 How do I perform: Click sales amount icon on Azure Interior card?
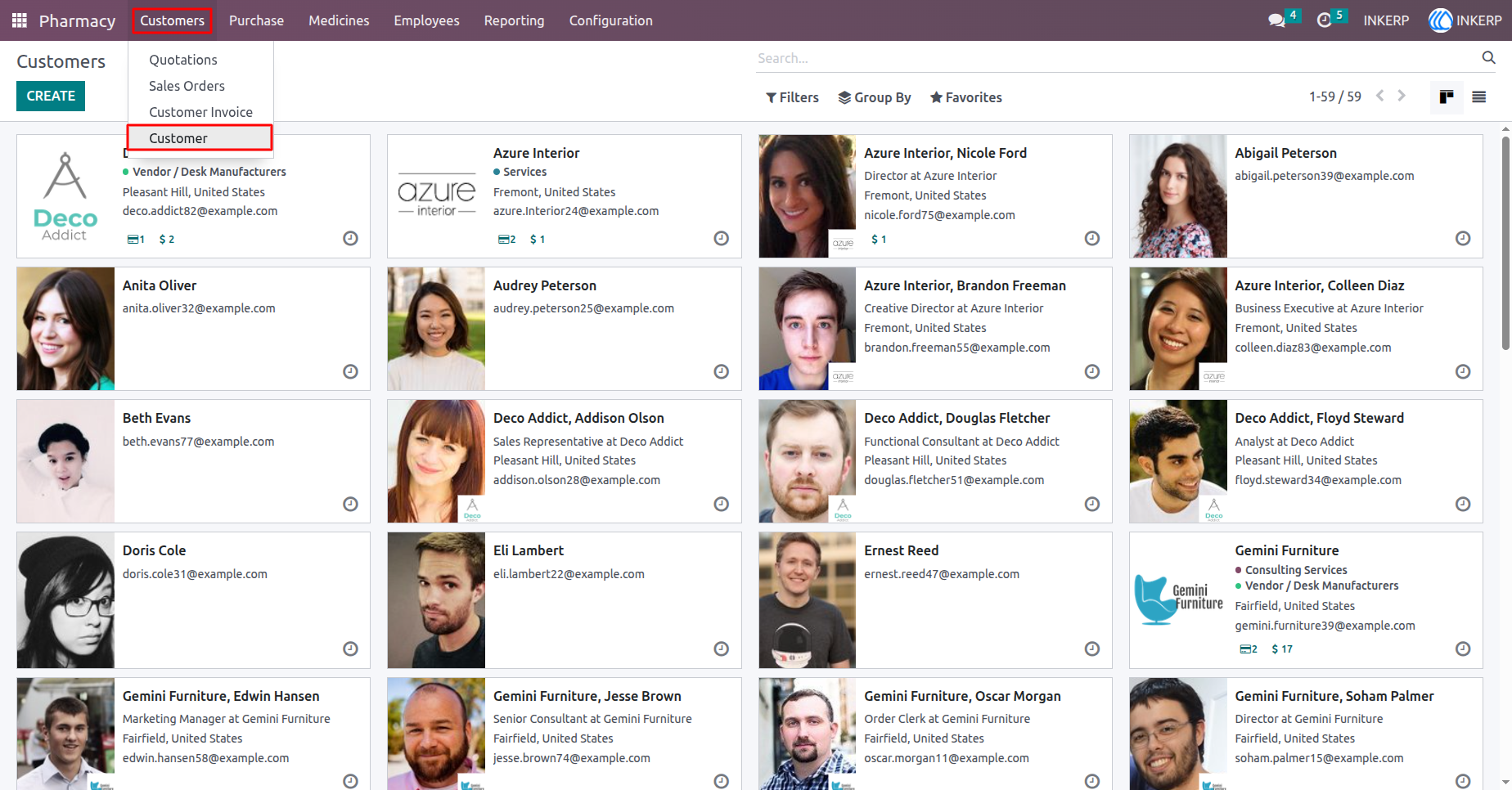[538, 240]
